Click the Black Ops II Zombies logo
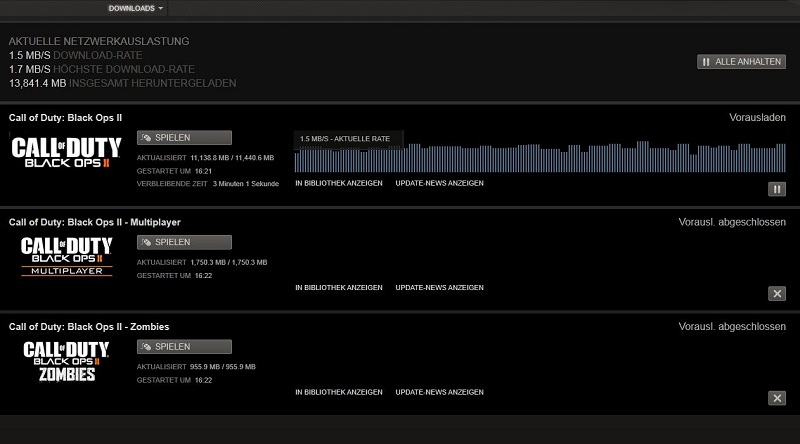The width and height of the screenshot is (800, 444). click(x=66, y=361)
